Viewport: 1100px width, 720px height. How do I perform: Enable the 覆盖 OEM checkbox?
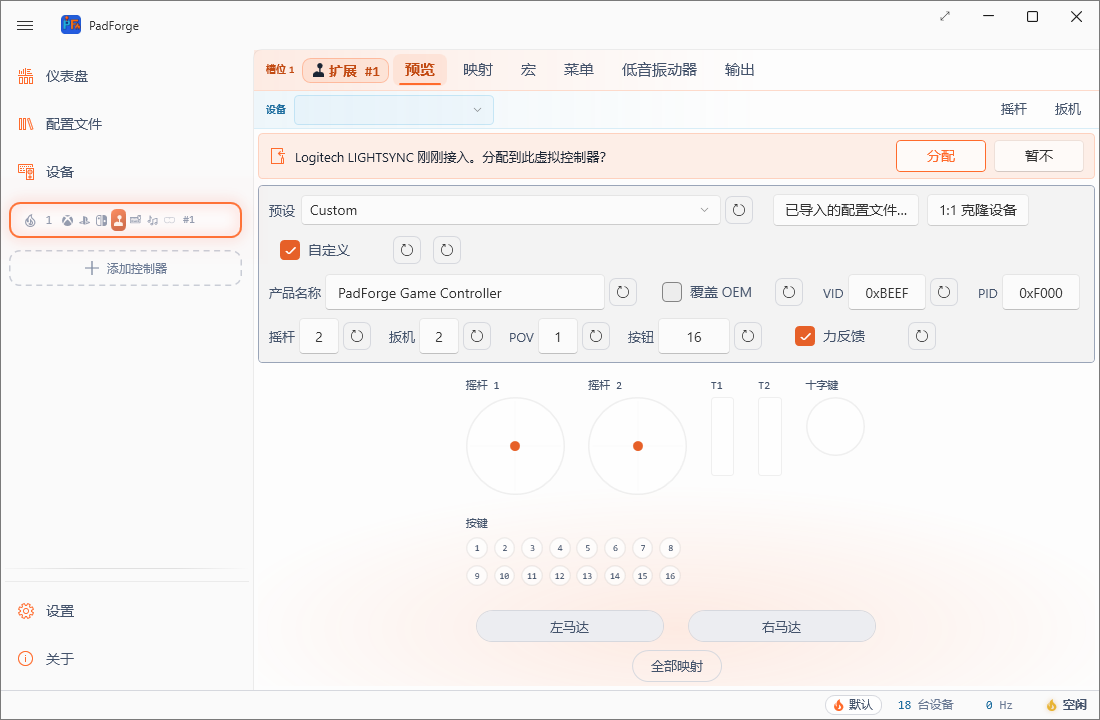pyautogui.click(x=672, y=292)
